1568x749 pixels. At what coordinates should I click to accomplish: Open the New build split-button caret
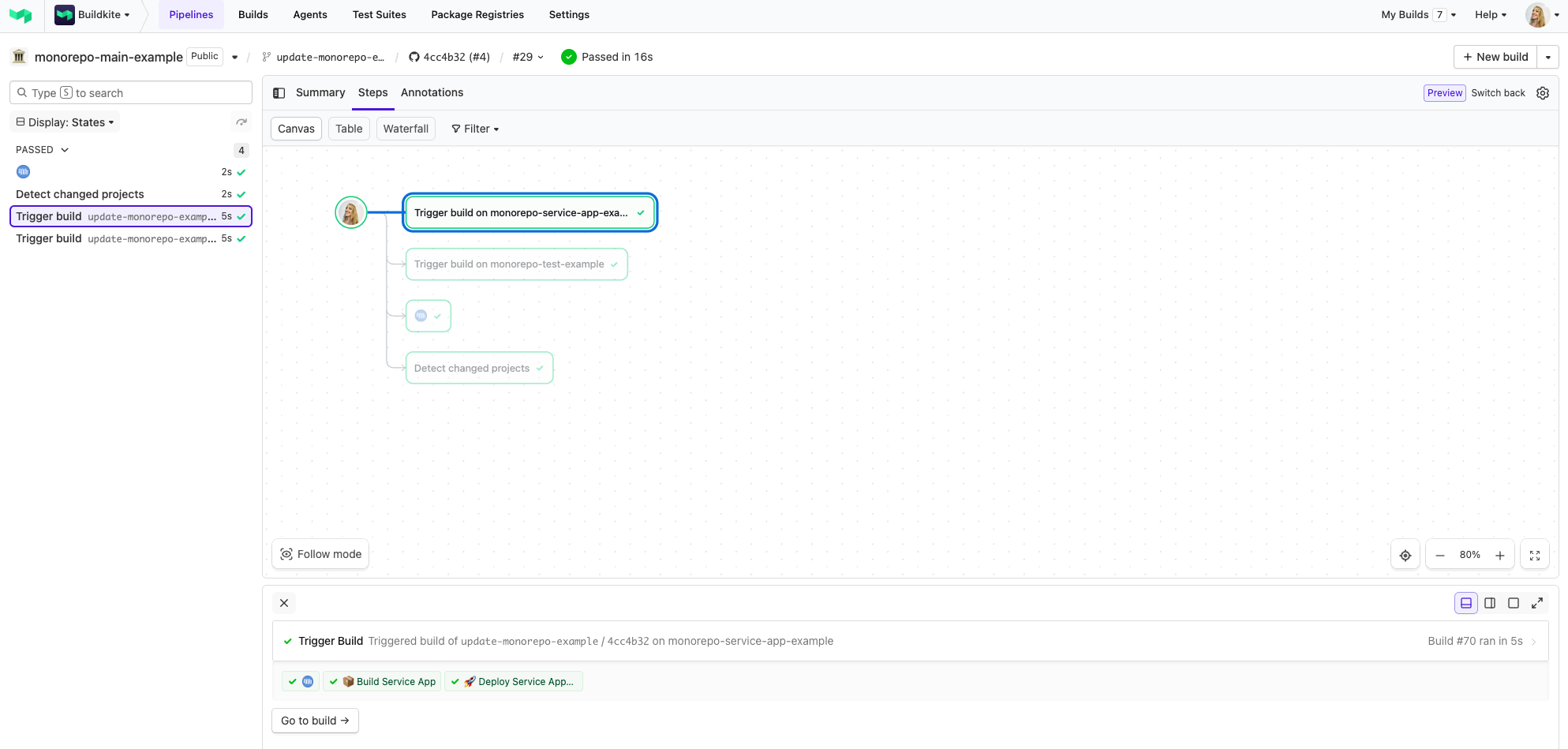pos(1547,57)
